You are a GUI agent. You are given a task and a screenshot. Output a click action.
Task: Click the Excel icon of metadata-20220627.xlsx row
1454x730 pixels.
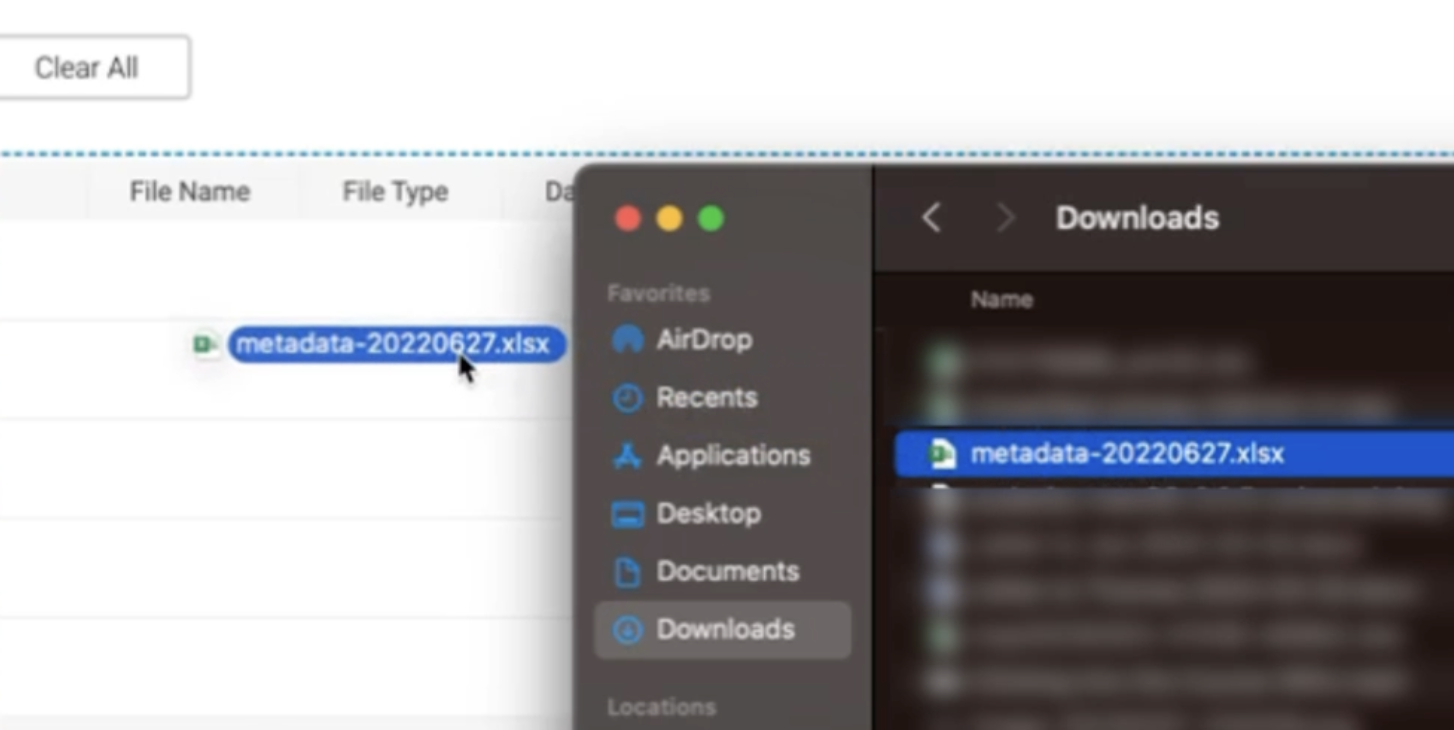pyautogui.click(x=942, y=453)
